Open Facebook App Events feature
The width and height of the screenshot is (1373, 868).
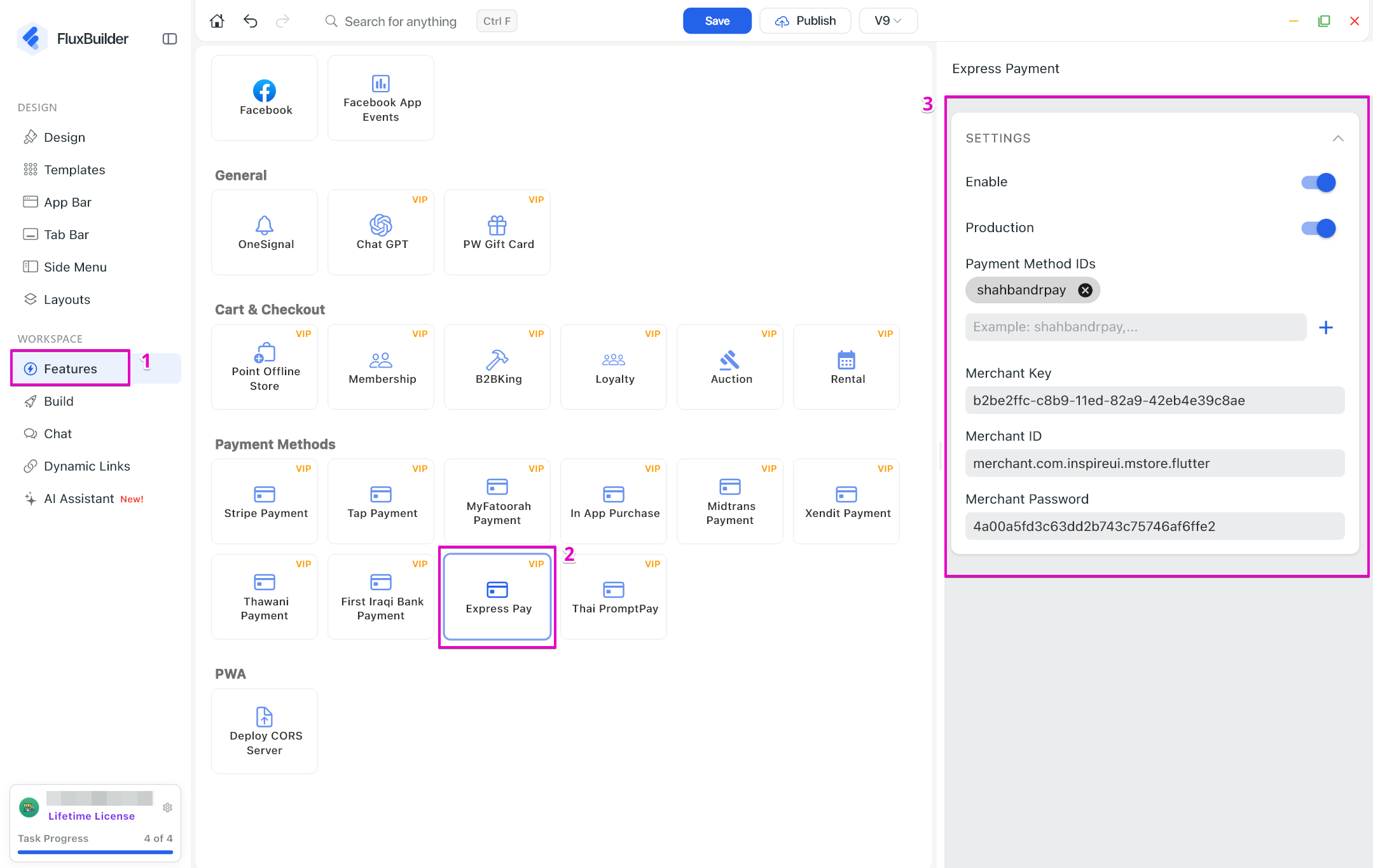click(x=381, y=98)
